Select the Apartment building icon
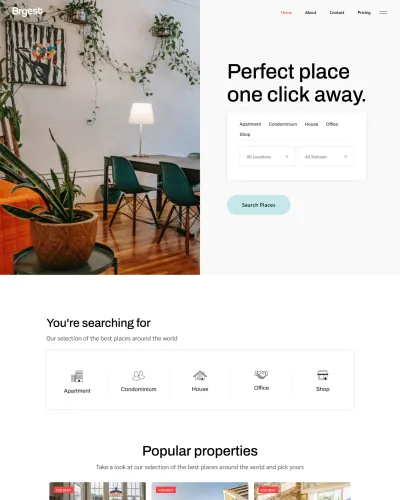The image size is (400, 500). (77, 376)
